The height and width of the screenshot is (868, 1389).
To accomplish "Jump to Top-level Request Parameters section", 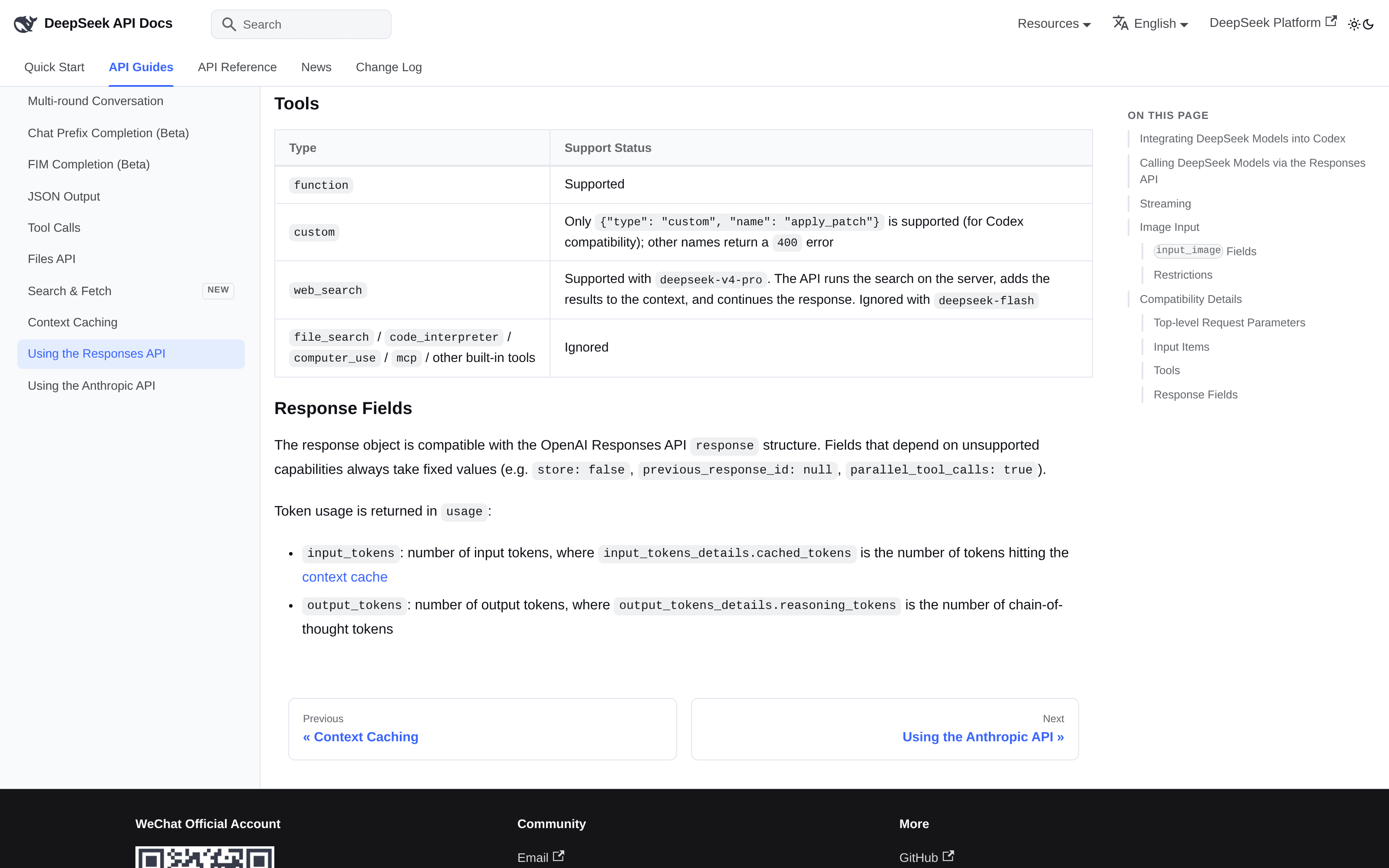I will click(x=1229, y=322).
